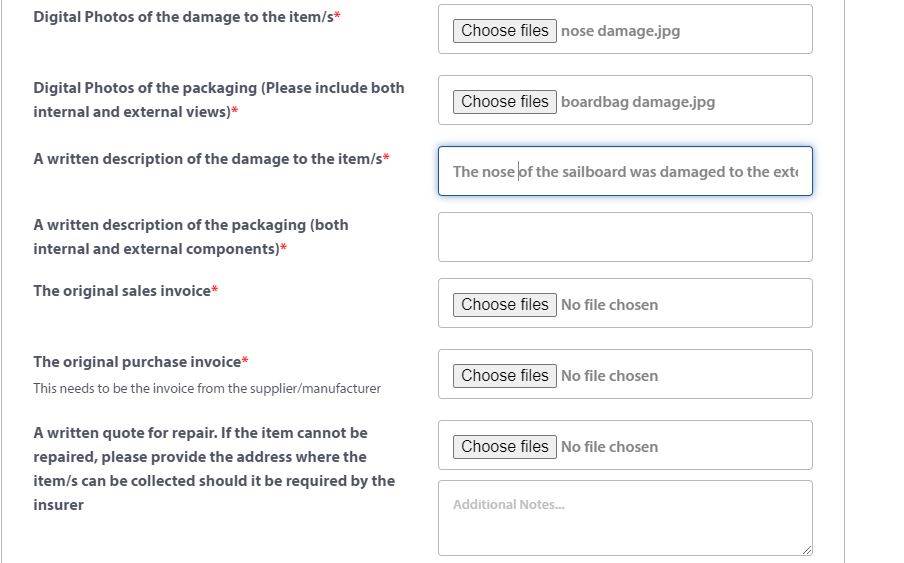Click 'No file chosen' beside sales invoice
The height and width of the screenshot is (563, 904).
tap(609, 305)
